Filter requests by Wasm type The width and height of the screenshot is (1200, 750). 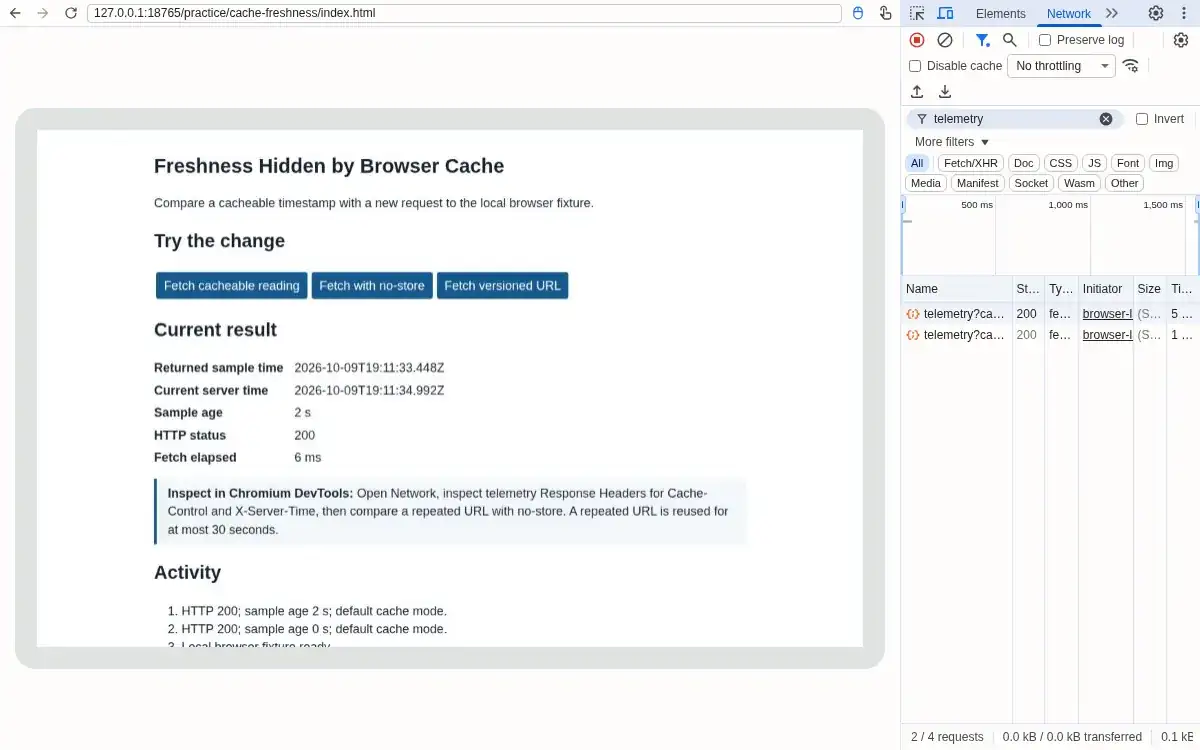click(1079, 183)
